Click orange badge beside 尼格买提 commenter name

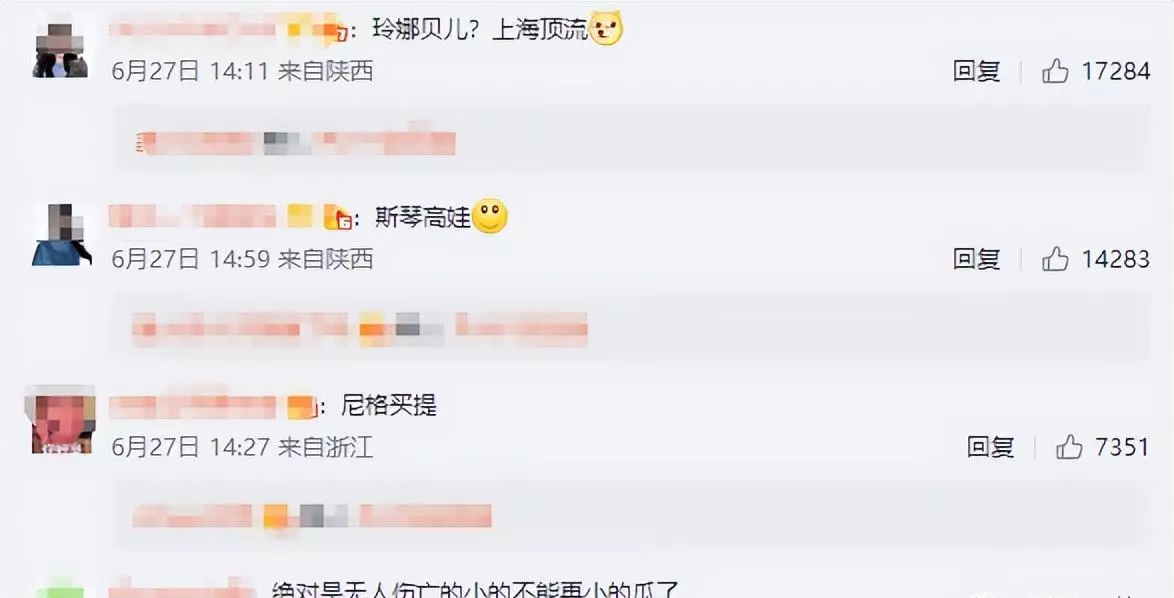(302, 407)
